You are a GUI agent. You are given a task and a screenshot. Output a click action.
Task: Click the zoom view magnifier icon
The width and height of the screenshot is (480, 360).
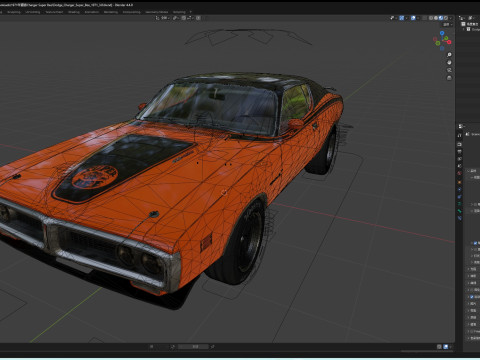[449, 54]
